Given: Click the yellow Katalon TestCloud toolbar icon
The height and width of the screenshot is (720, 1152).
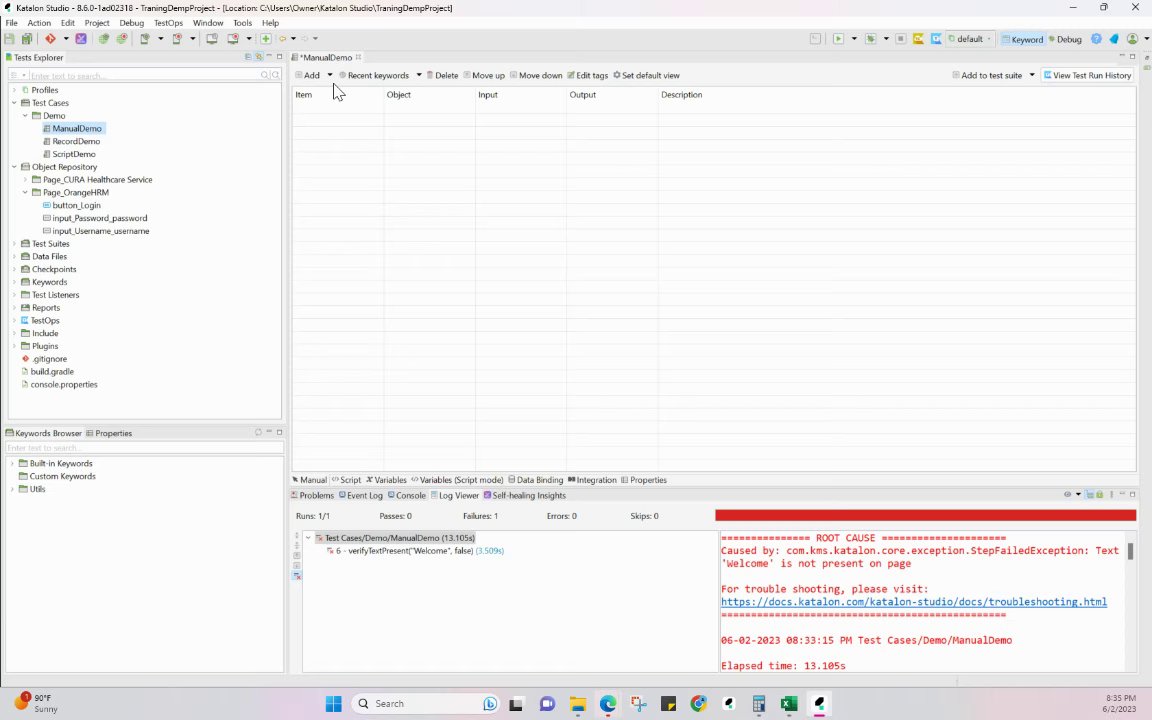Looking at the screenshot, I should (918, 39).
